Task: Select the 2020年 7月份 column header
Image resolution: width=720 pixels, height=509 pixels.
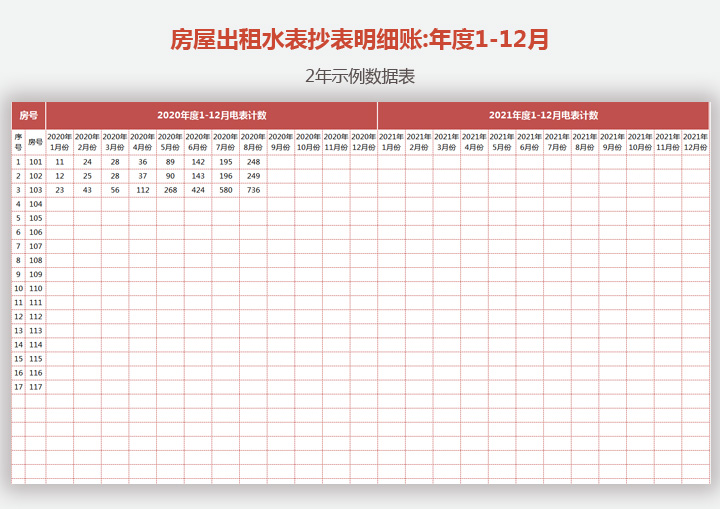Action: (x=225, y=142)
